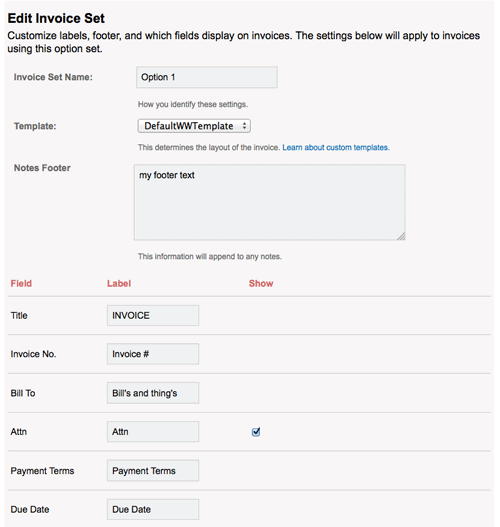
Task: Edit the Title label field INVOICE
Action: [x=153, y=316]
